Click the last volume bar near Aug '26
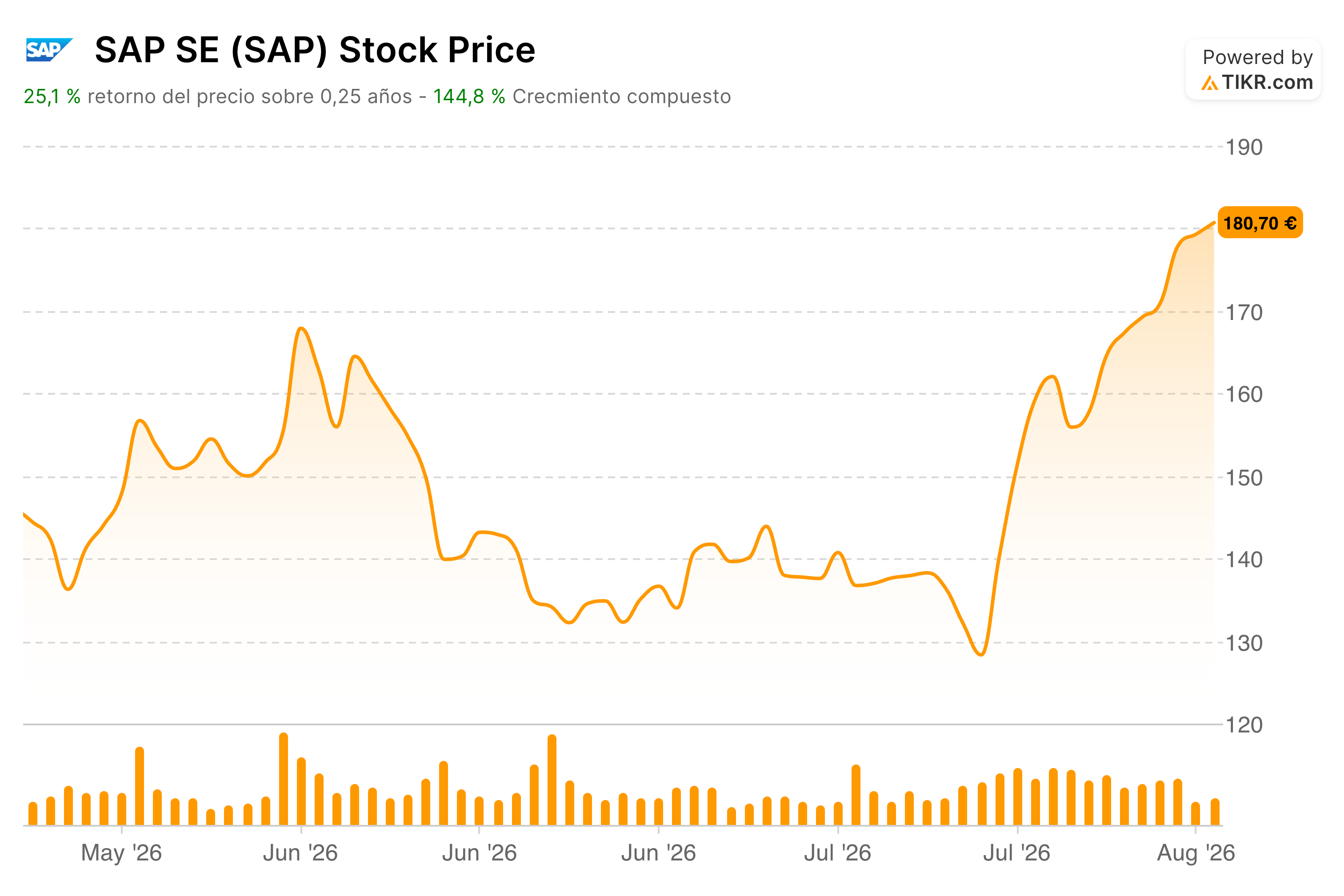This screenshot has height=896, width=1344. pyautogui.click(x=1215, y=812)
